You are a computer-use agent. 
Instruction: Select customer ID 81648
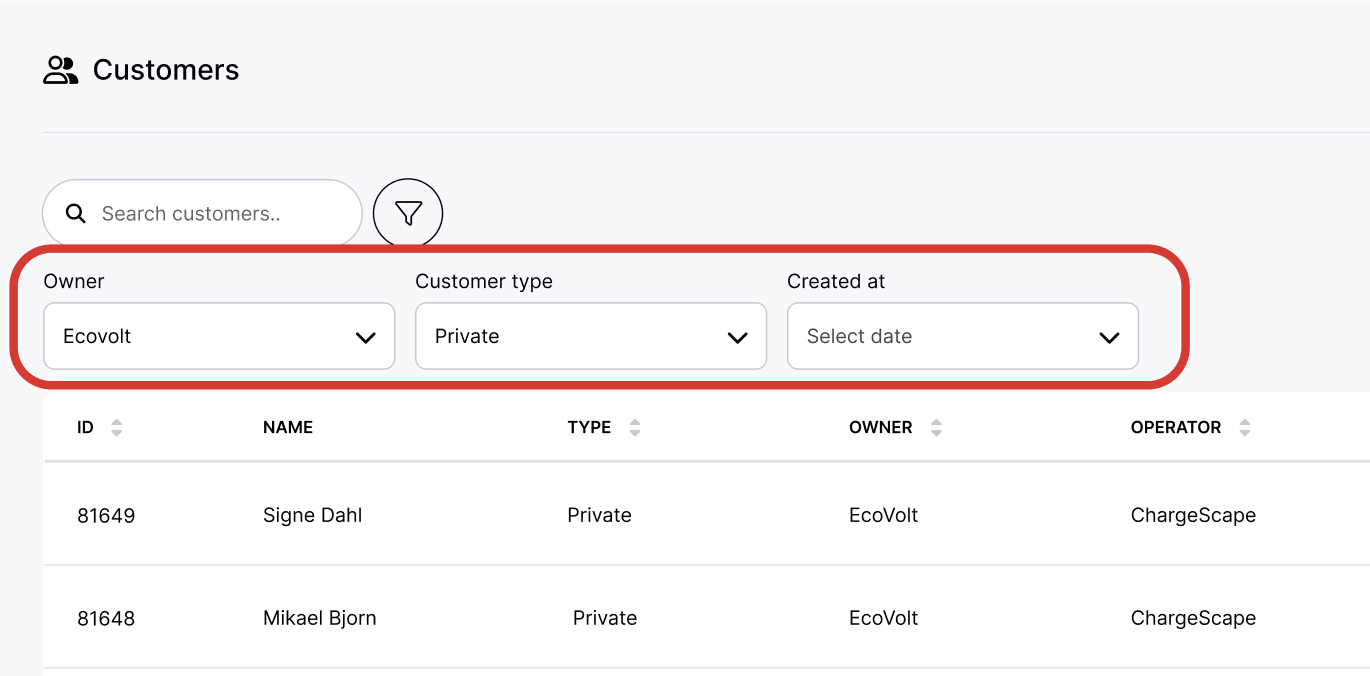pos(106,619)
